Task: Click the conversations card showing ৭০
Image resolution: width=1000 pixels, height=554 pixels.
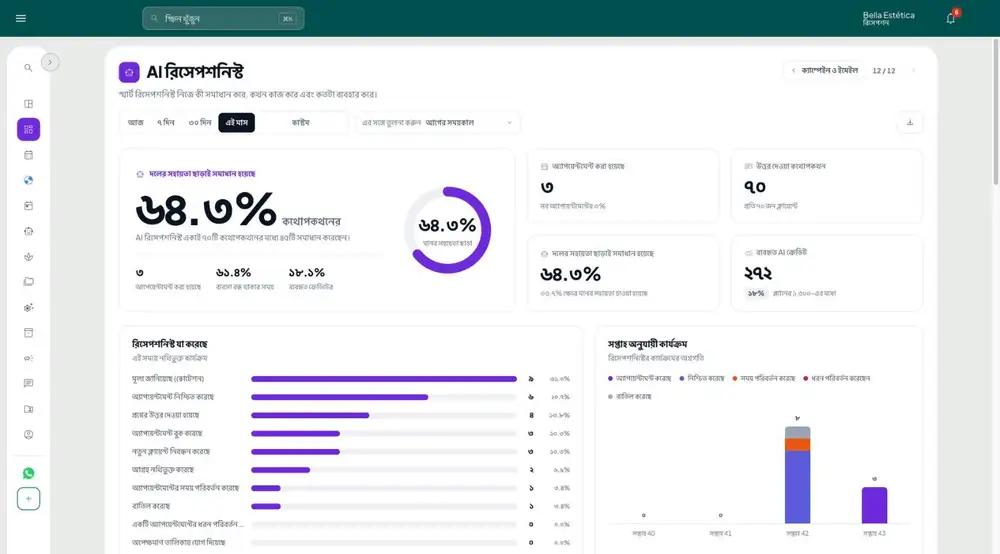Action: click(x=827, y=186)
